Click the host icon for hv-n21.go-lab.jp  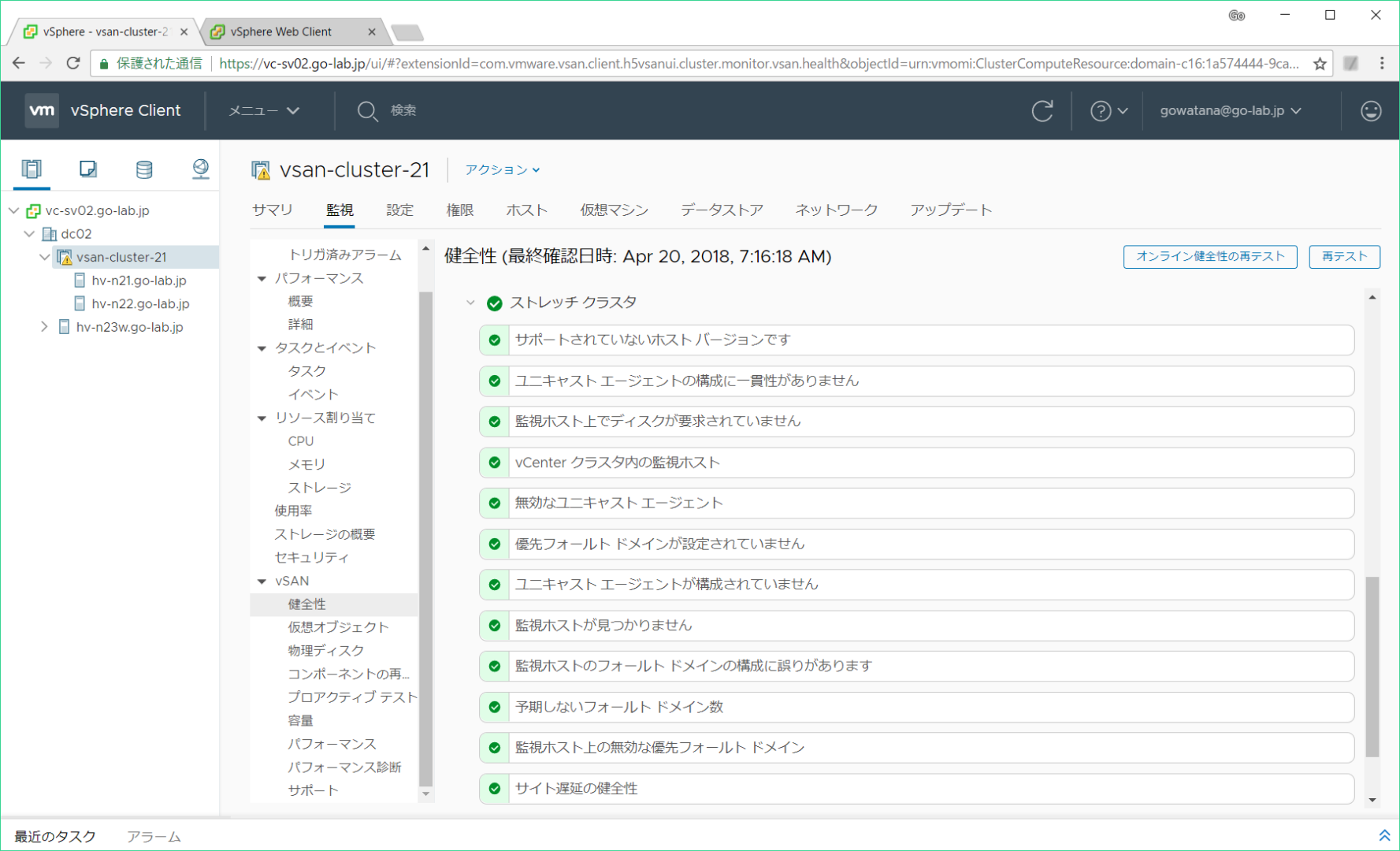click(80, 281)
